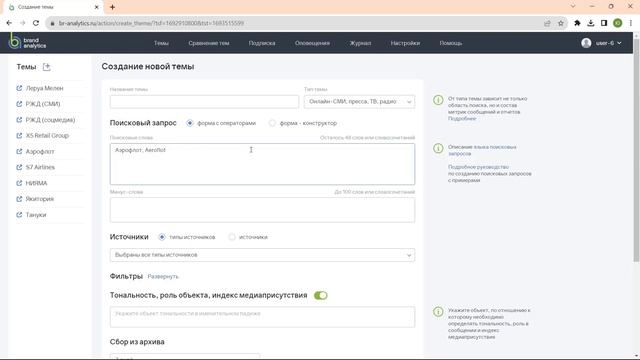Click info icon next to tonality object hint
The height and width of the screenshot is (360, 640).
click(x=438, y=312)
